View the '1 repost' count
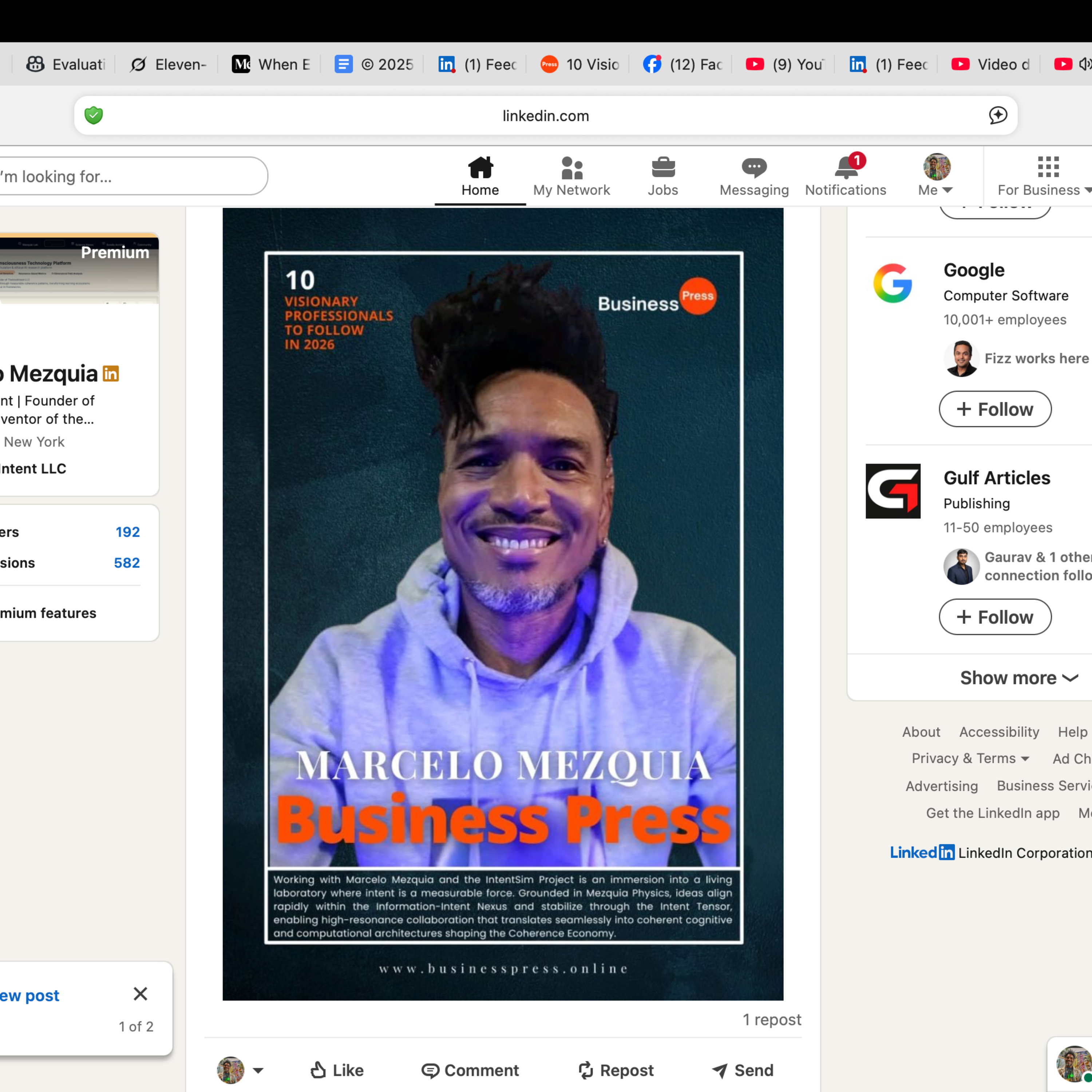The width and height of the screenshot is (1092, 1092). point(772,1020)
